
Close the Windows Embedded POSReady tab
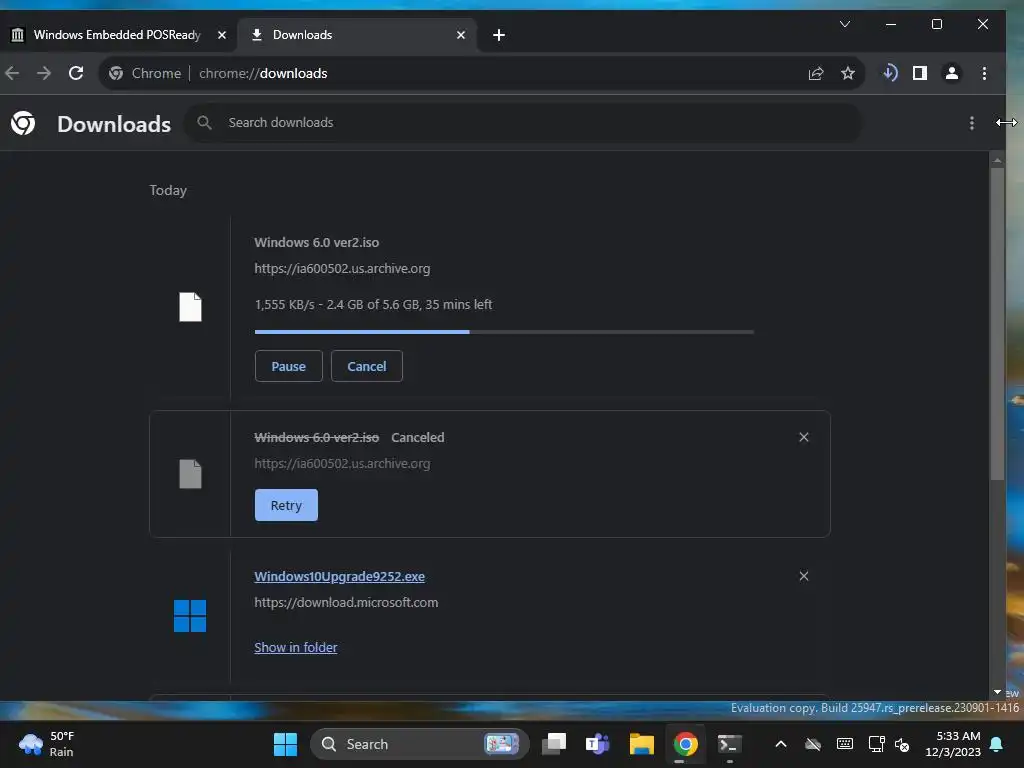click(222, 35)
